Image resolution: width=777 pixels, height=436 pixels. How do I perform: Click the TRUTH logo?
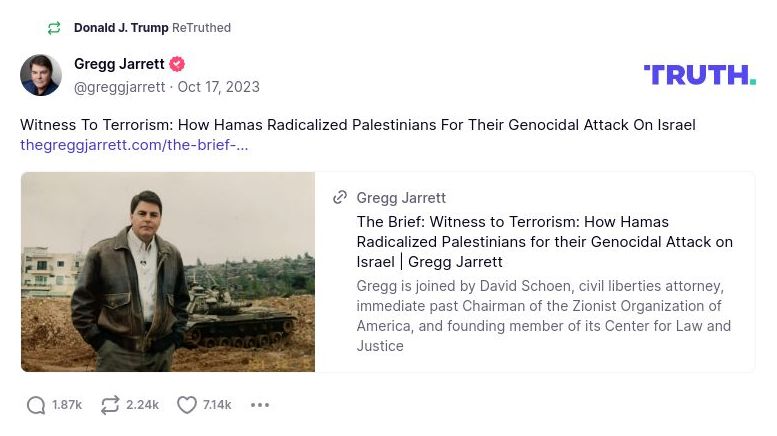click(x=699, y=75)
